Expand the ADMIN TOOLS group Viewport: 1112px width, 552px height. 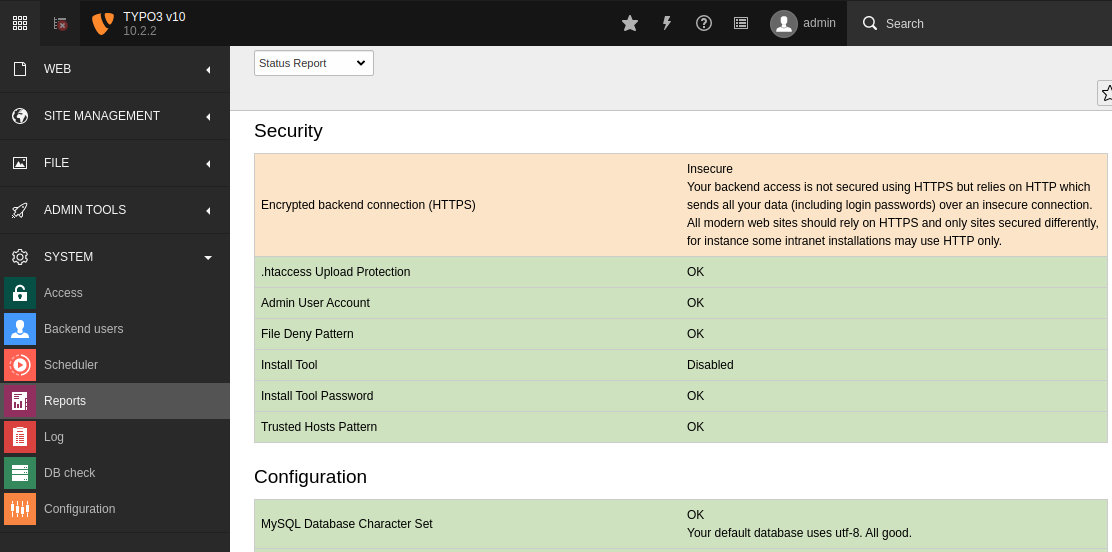pyautogui.click(x=115, y=210)
